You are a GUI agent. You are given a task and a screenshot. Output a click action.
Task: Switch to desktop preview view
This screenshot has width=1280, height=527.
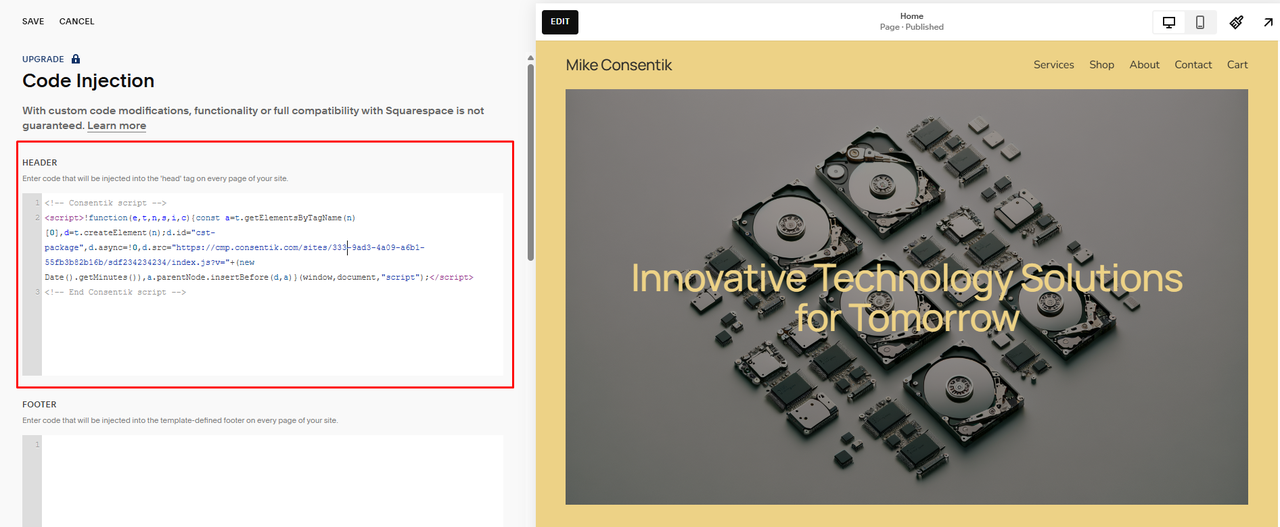(1168, 22)
